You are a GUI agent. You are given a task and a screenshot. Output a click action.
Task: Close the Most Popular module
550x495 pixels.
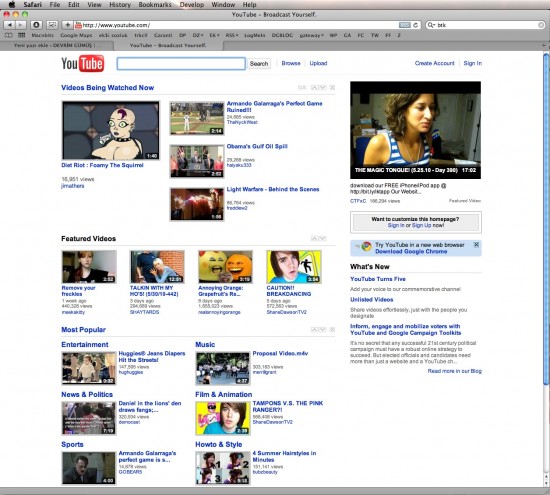coord(332,329)
